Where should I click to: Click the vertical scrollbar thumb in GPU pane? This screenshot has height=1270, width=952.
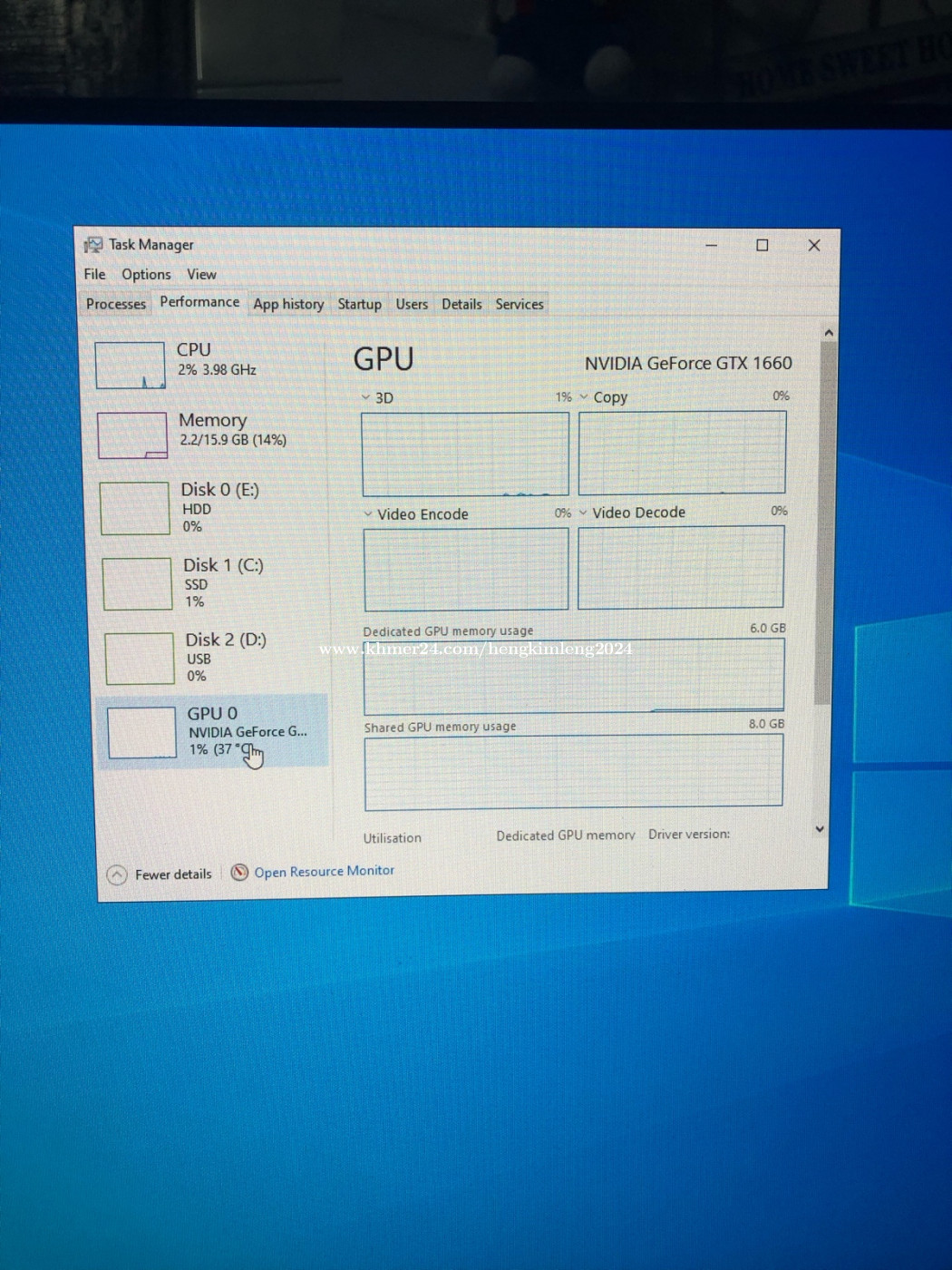pyautogui.click(x=825, y=523)
